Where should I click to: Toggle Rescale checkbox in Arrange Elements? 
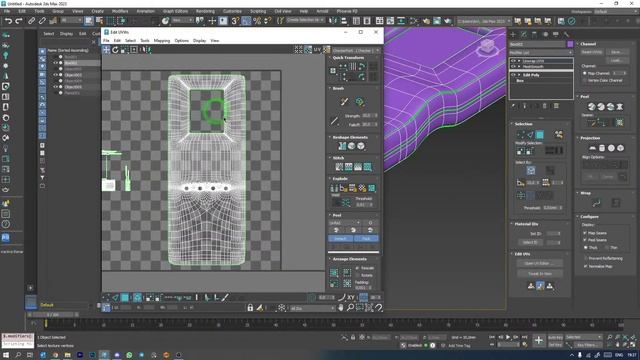(358, 268)
